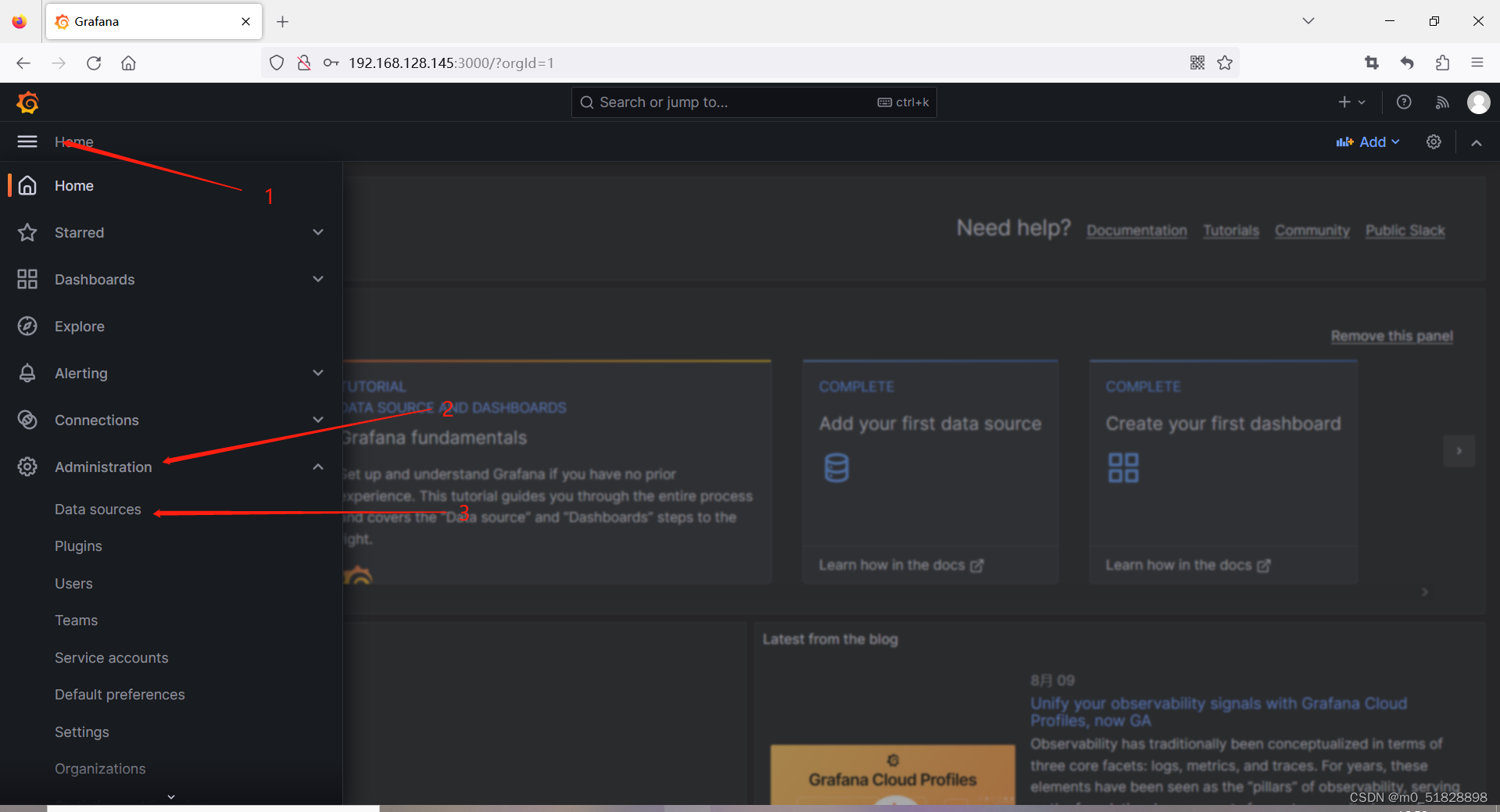Click Learn how in docs under data source
The image size is (1500, 812).
click(900, 565)
